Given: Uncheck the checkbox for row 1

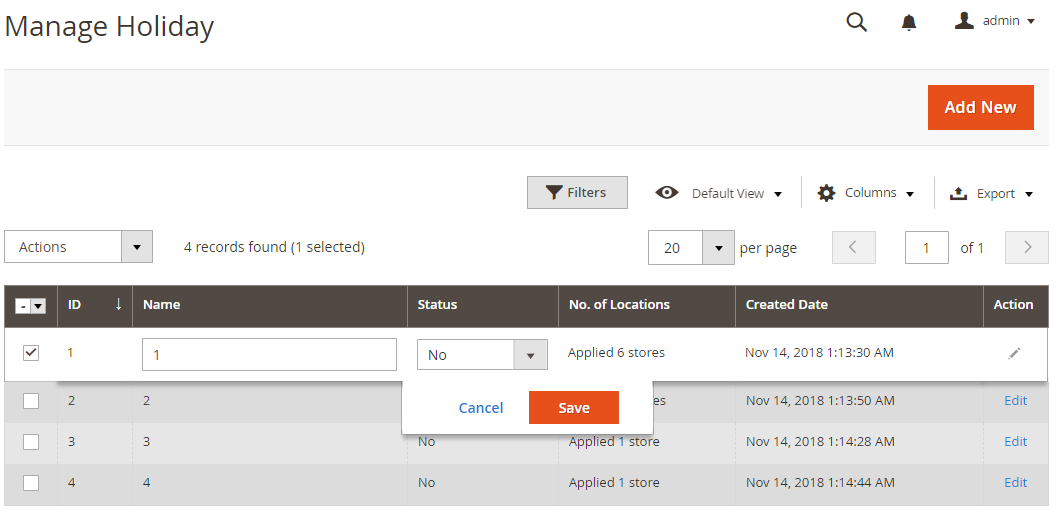Looking at the screenshot, I should point(31,353).
